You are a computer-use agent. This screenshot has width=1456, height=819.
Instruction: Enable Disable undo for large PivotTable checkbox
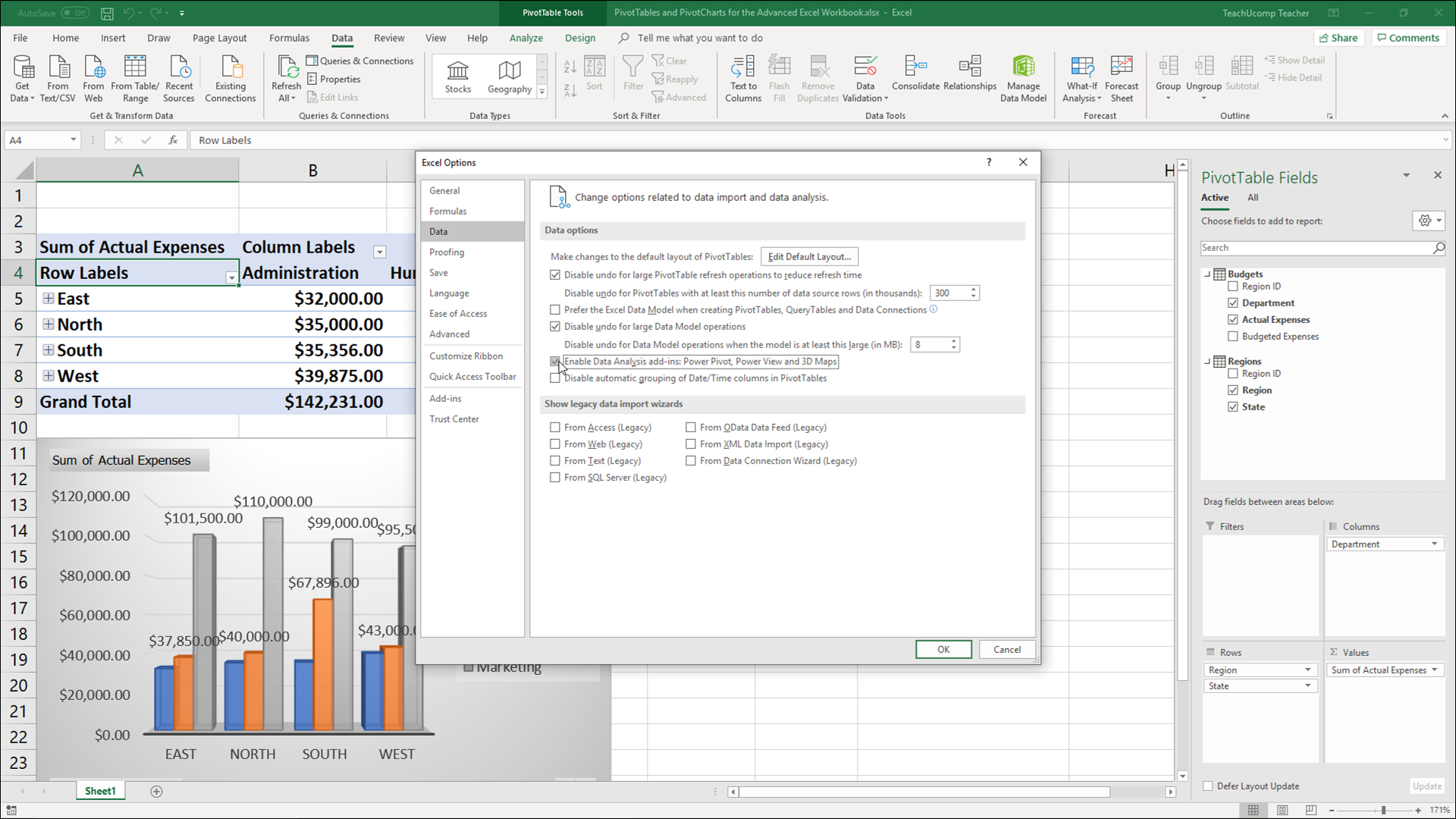click(x=556, y=275)
